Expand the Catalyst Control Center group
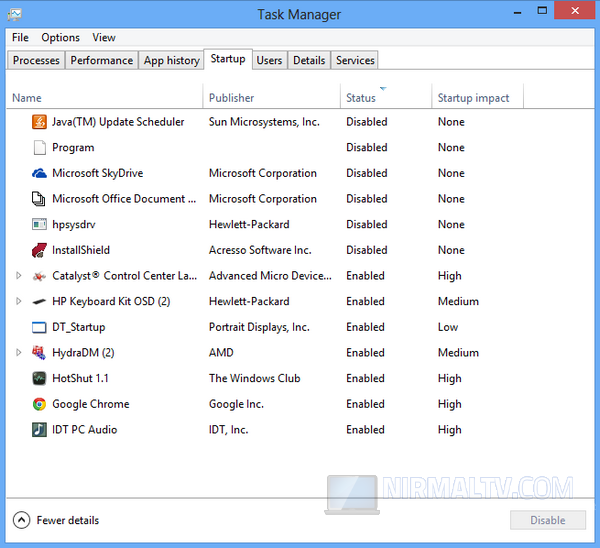The height and width of the screenshot is (548, 600). coord(18,276)
